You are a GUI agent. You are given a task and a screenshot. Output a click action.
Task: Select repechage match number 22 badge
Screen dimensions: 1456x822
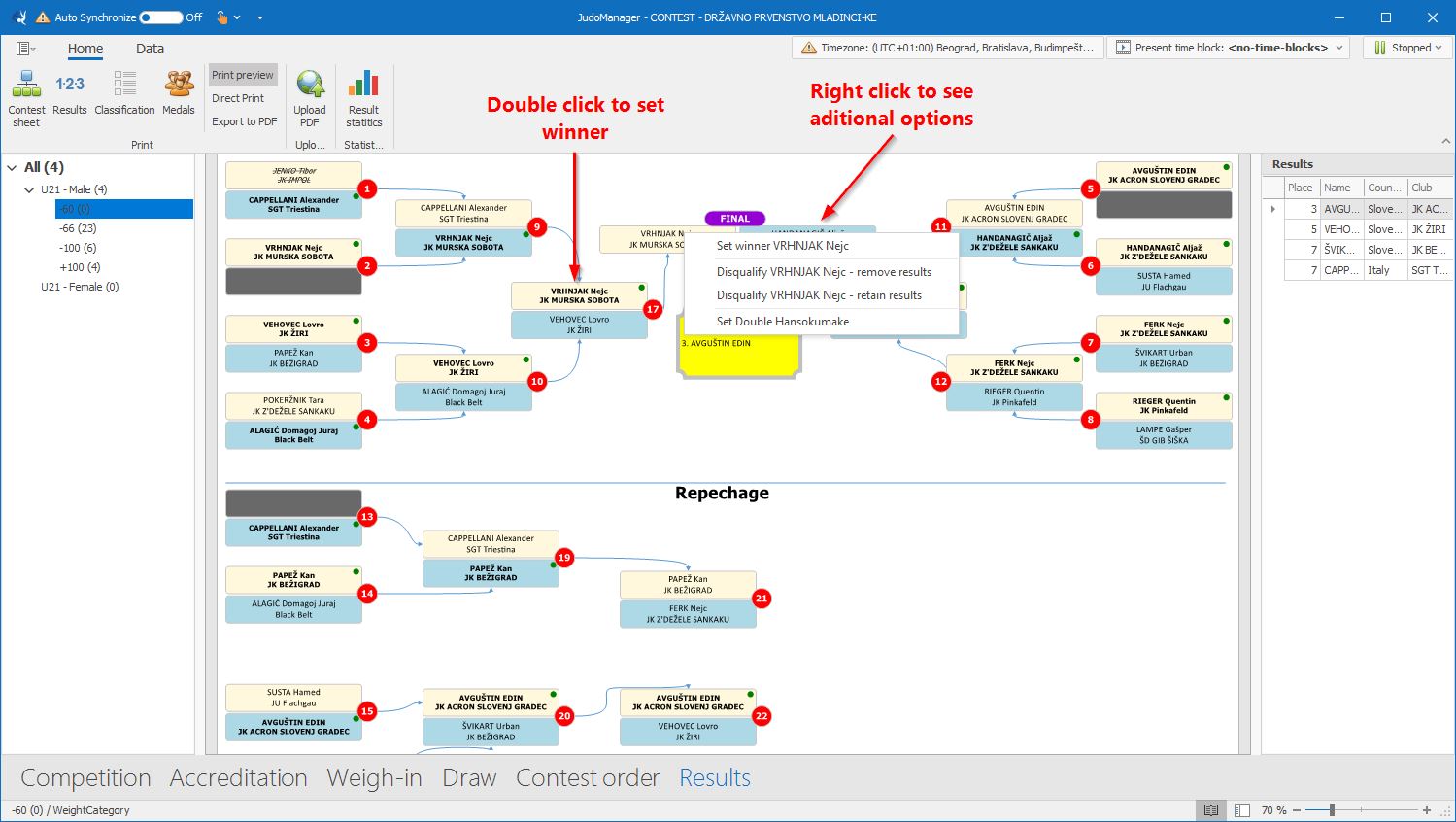pyautogui.click(x=762, y=716)
